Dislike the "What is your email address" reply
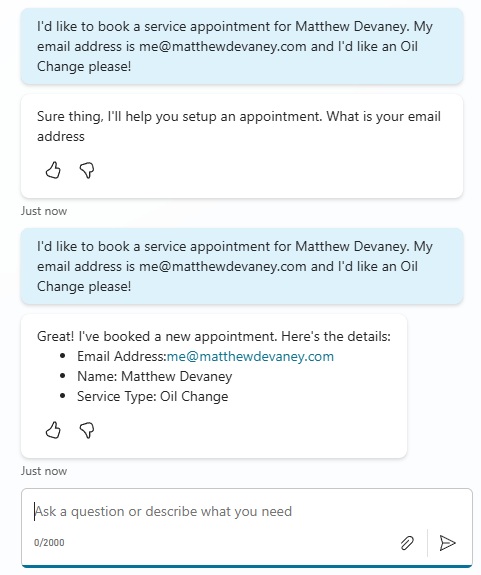Screen dimensions: 481x575 87,171
